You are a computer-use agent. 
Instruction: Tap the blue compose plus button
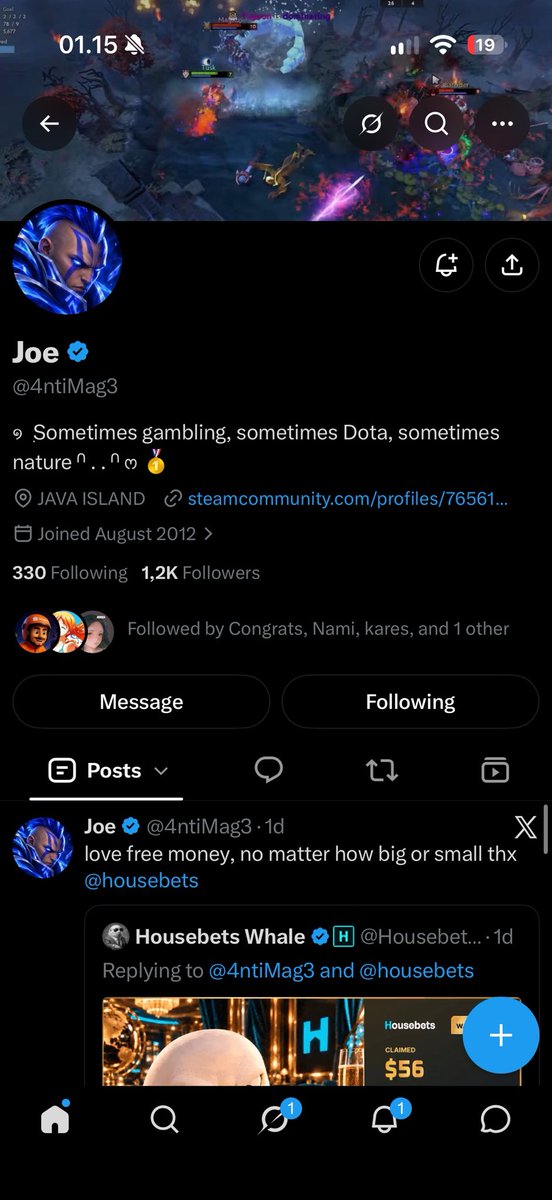click(501, 1036)
